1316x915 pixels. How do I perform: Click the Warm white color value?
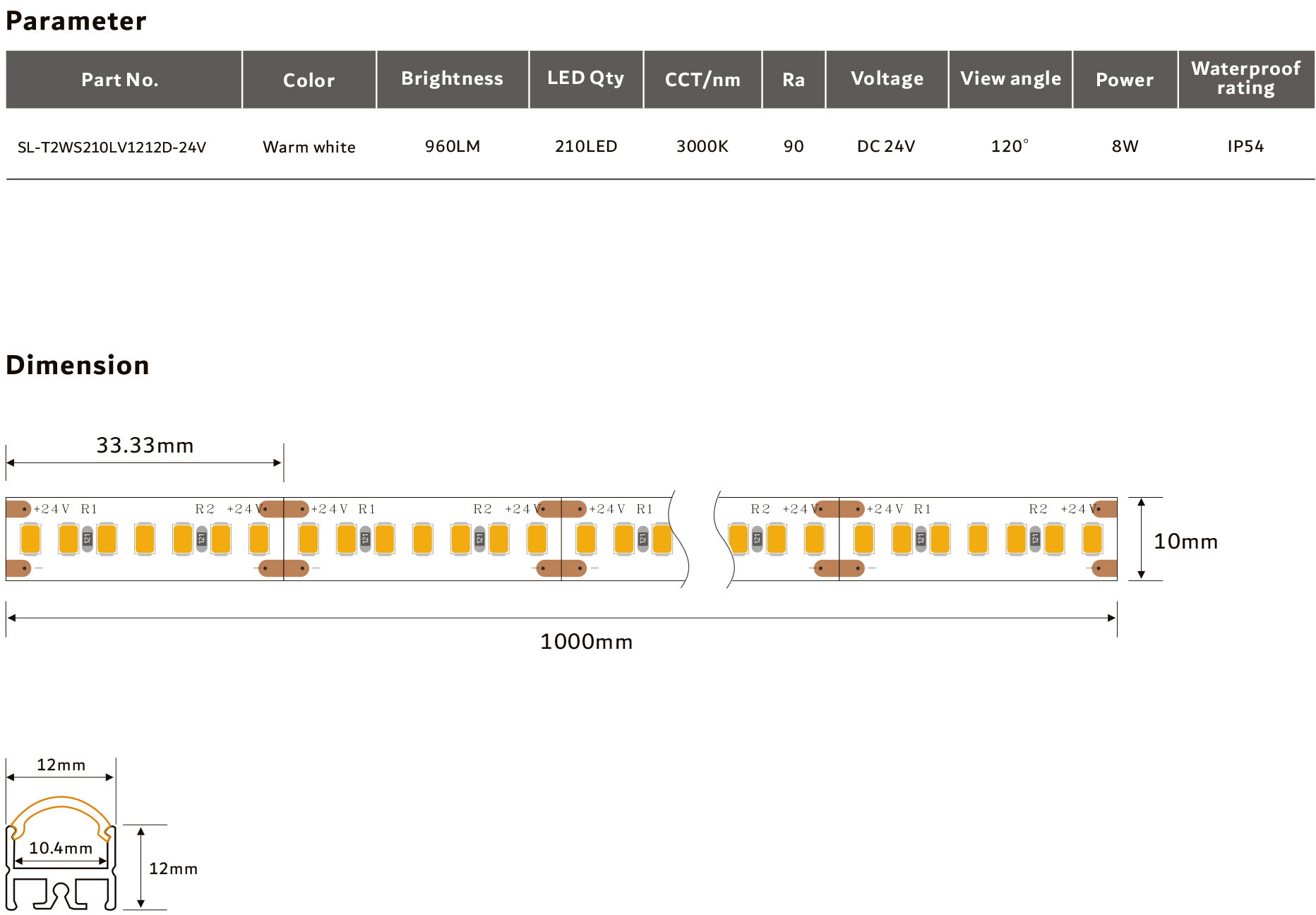tap(309, 147)
